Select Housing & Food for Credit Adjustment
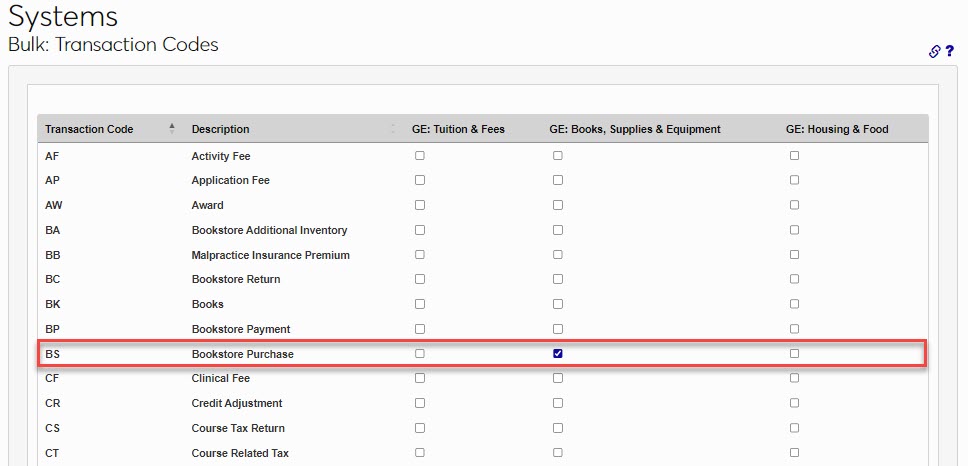This screenshot has width=968, height=466. click(794, 403)
